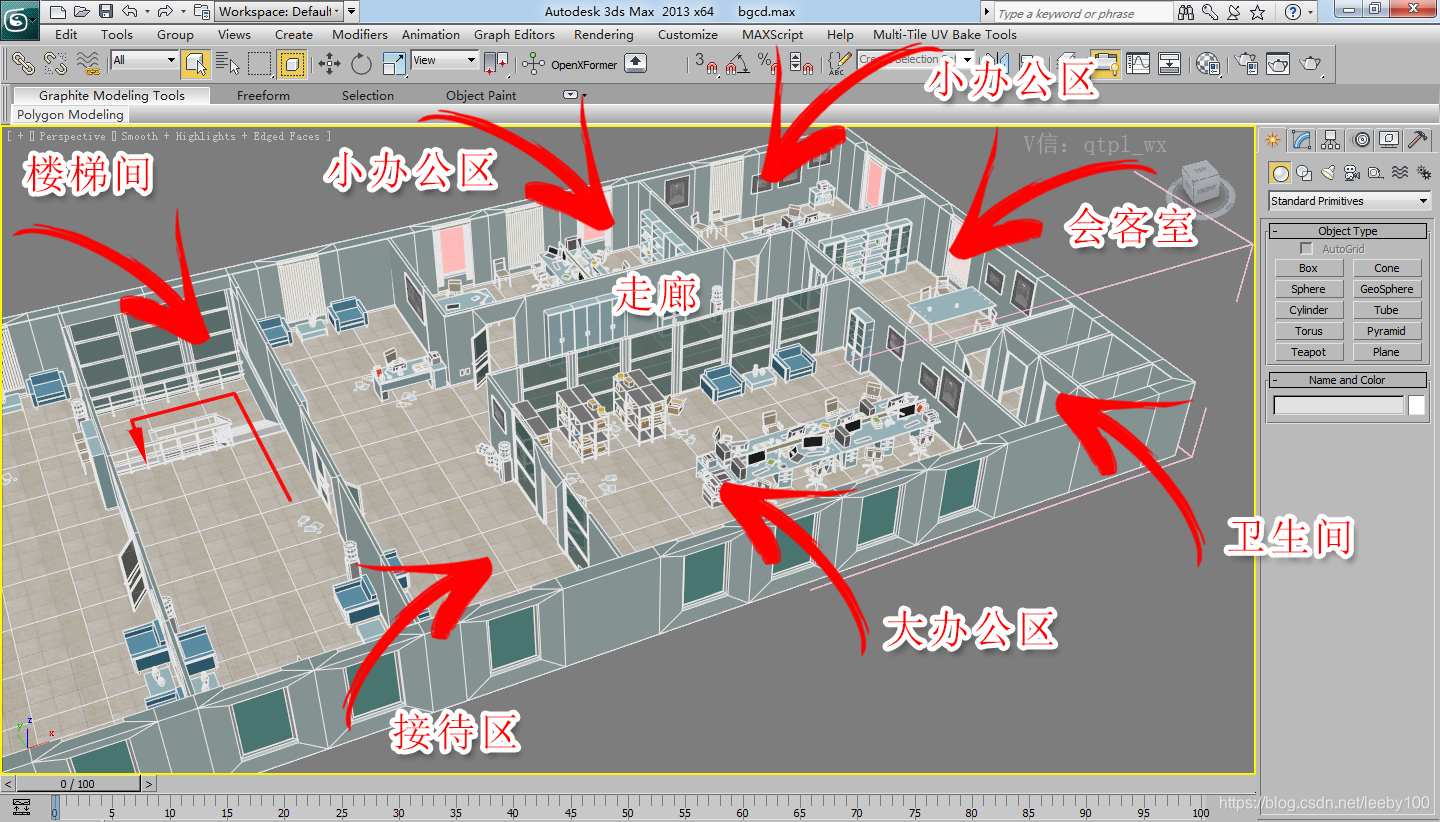1440x822 pixels.
Task: Open the 3ds Max application menu button
Action: [x=20, y=18]
